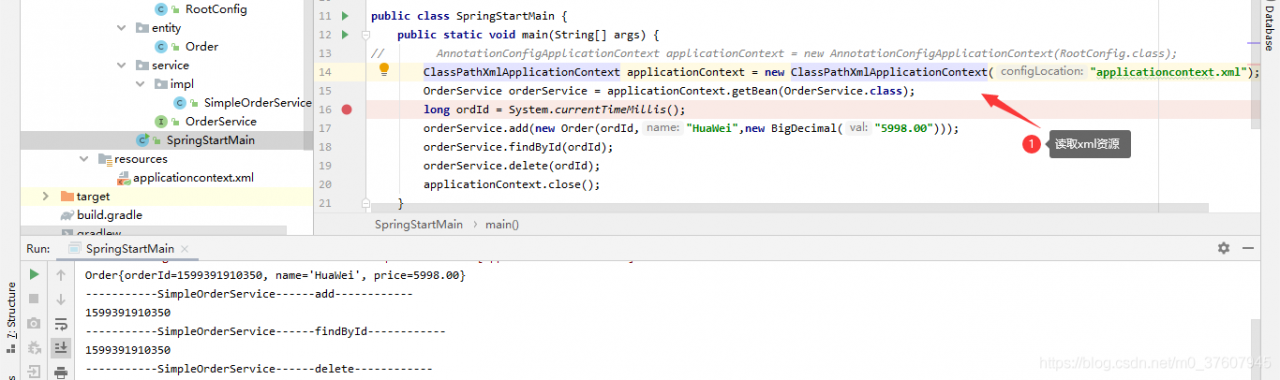Click the stop process square icon
Image resolution: width=1280 pixels, height=380 pixels.
(34, 299)
